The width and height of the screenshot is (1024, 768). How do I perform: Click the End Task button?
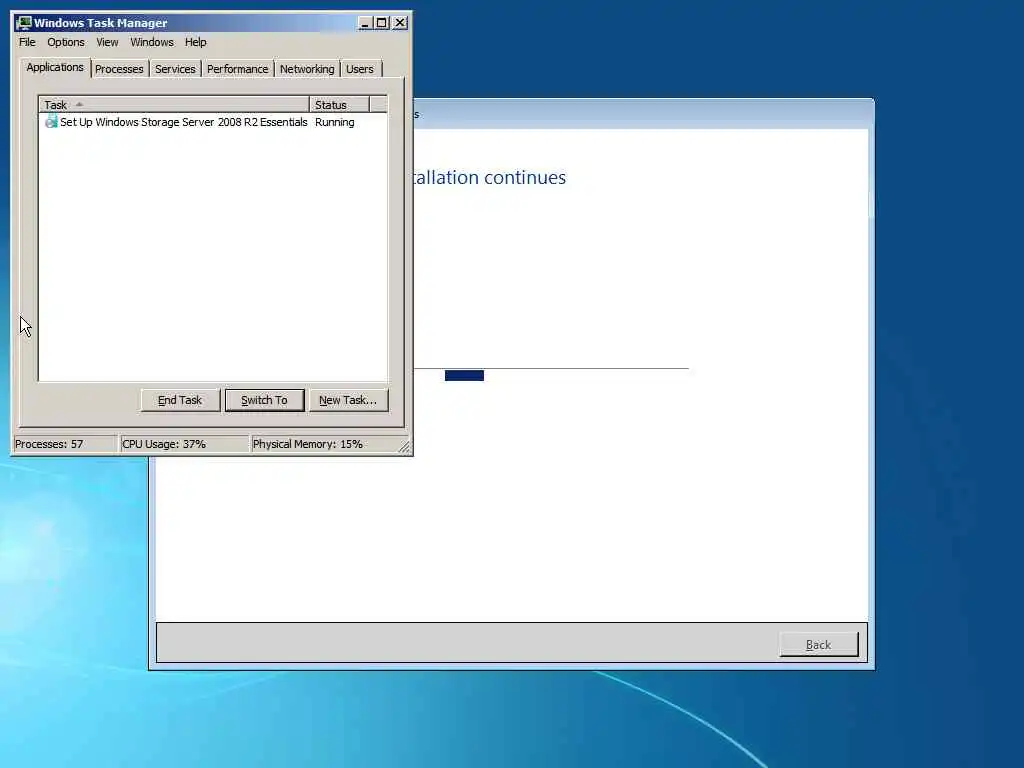click(180, 400)
